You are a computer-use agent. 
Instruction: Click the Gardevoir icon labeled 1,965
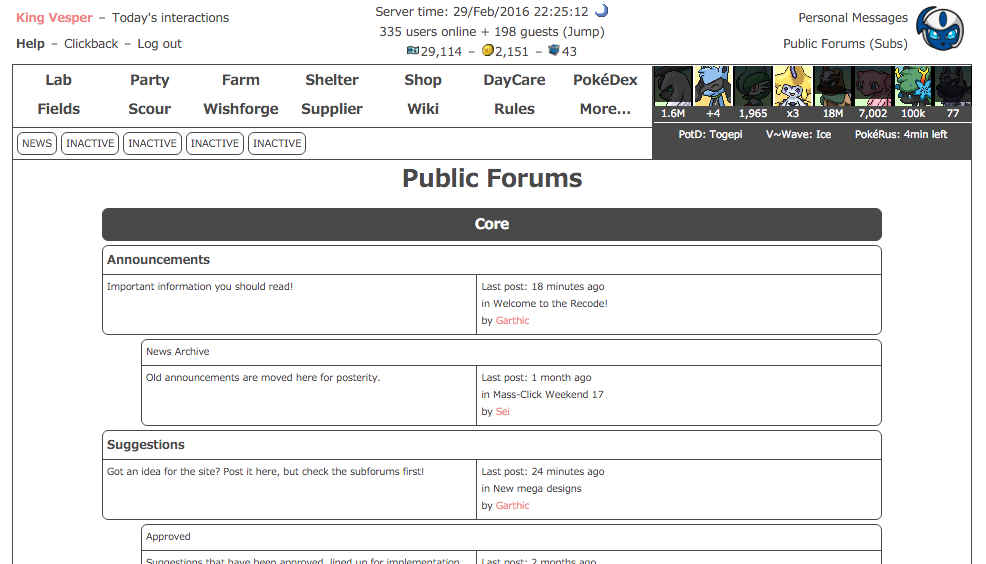tap(753, 87)
